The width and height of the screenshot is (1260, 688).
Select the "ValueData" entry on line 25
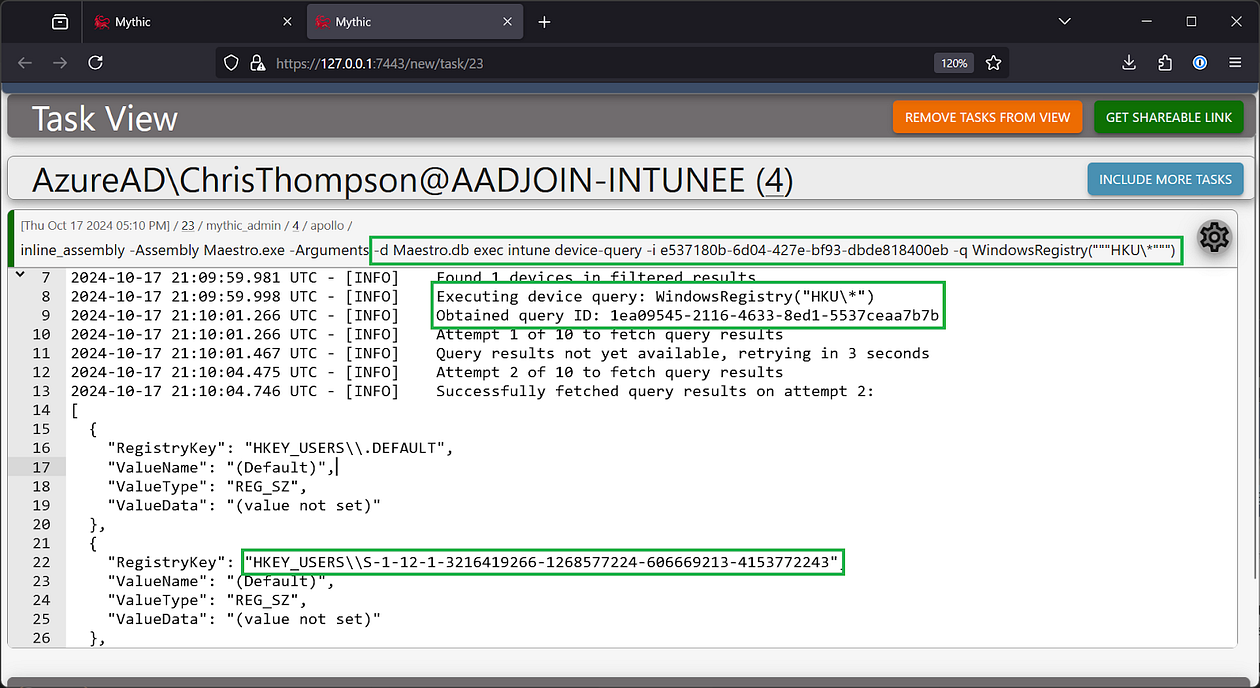(x=244, y=619)
